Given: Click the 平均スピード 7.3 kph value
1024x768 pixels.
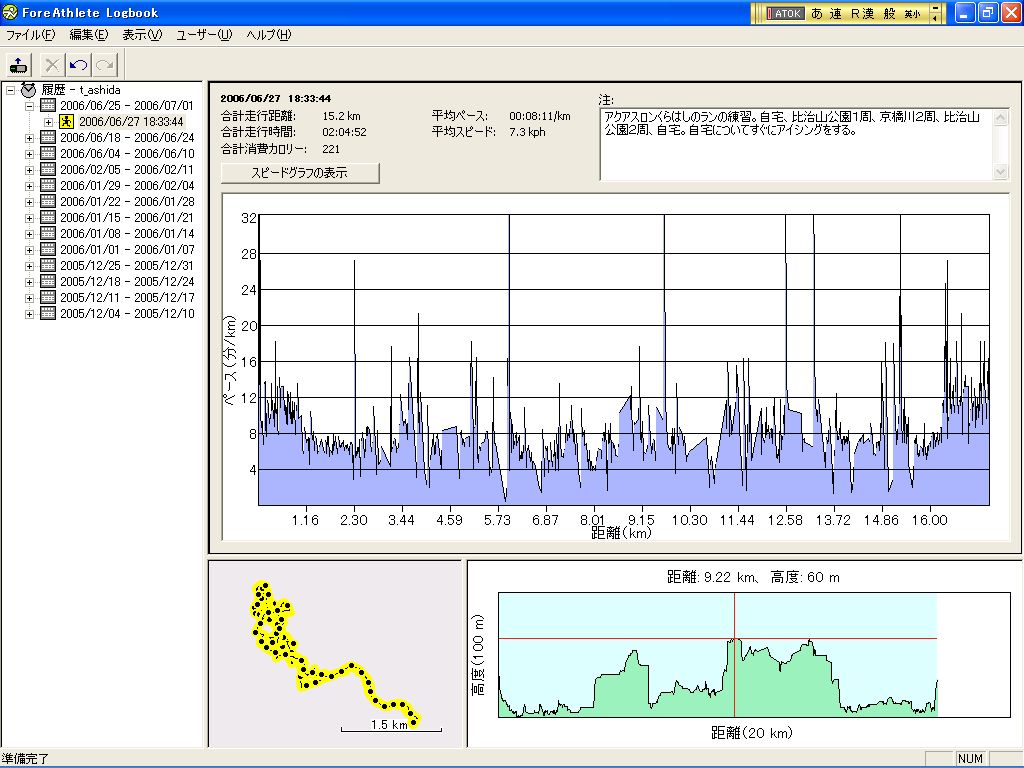Looking at the screenshot, I should tap(527, 132).
